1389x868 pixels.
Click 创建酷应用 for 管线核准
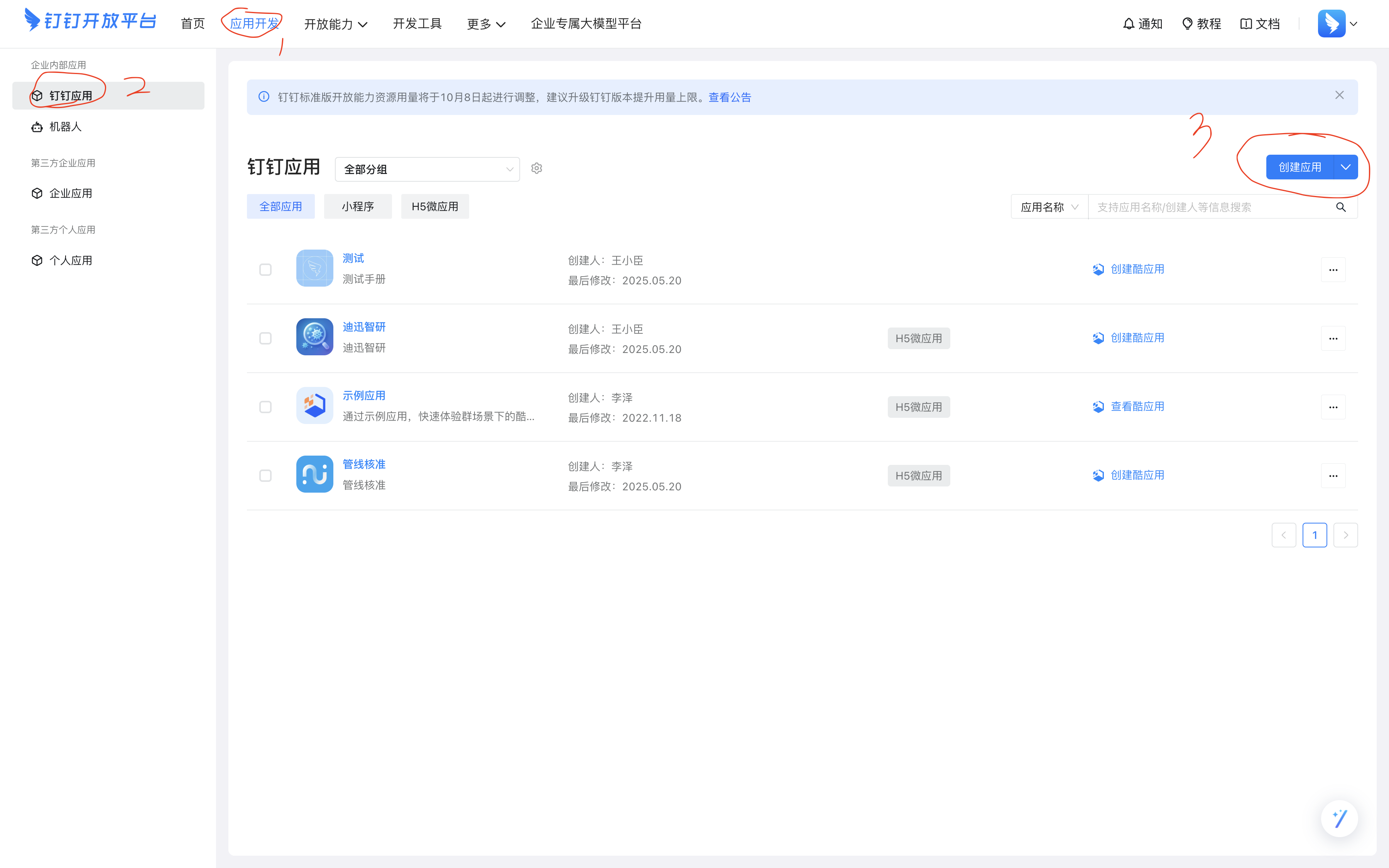click(x=1129, y=475)
